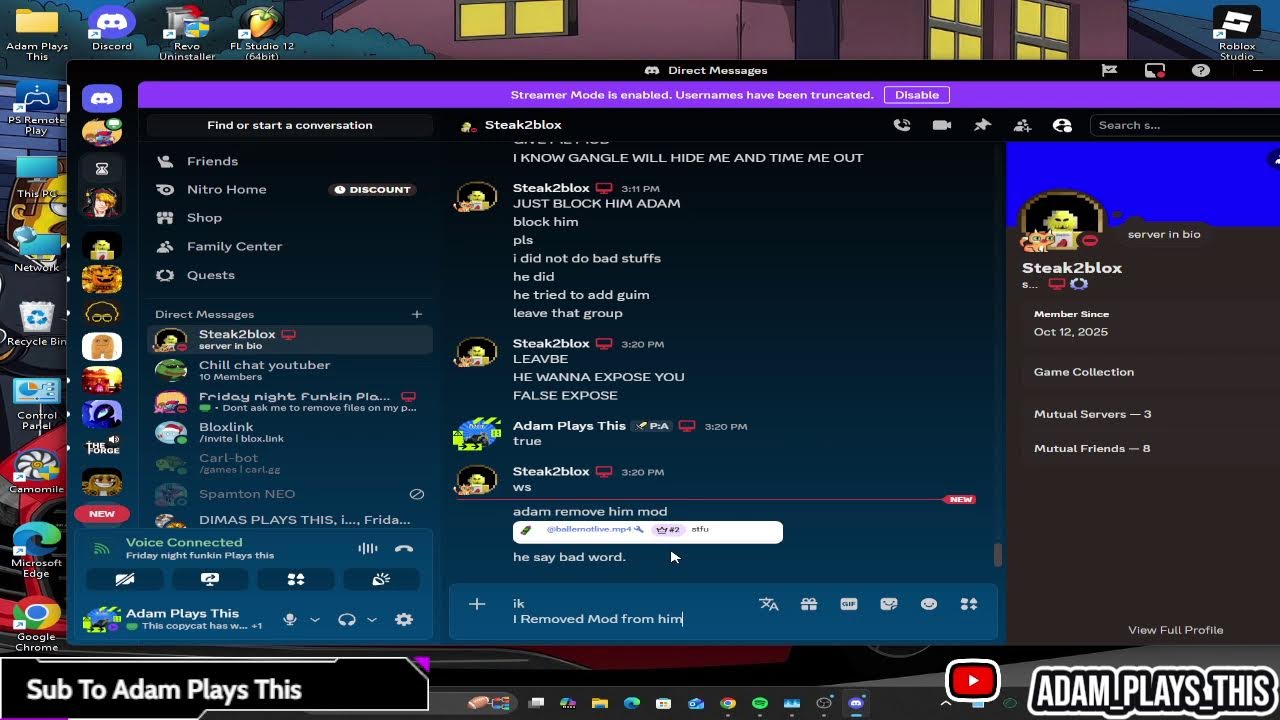This screenshot has height=720, width=1280.
Task: Open Friday night Funkin Pla... conversation
Action: pos(290,402)
